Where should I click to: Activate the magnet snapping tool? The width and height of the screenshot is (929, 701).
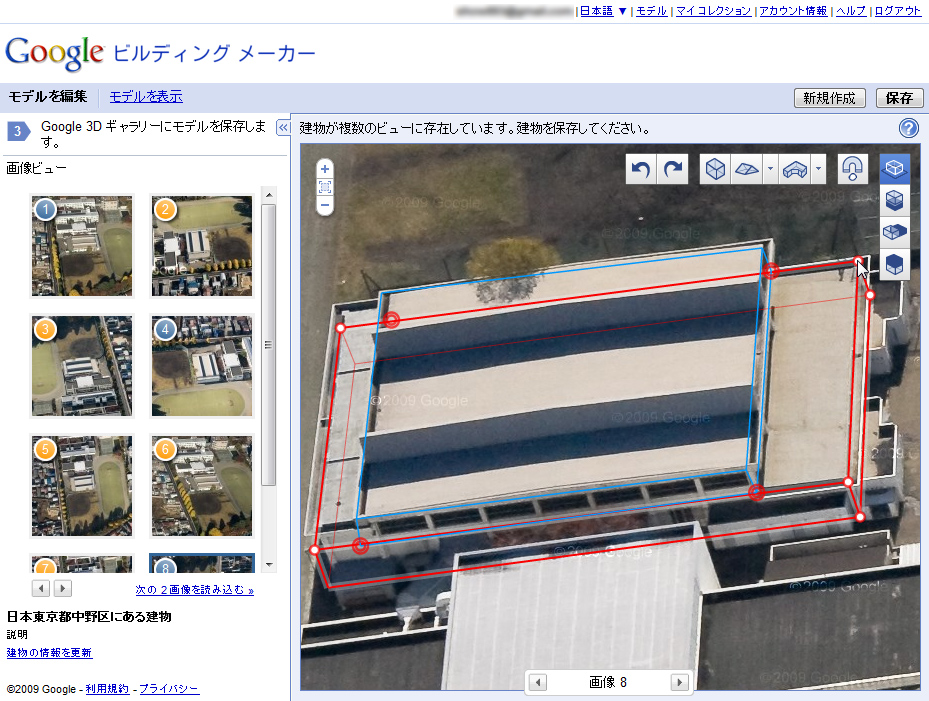(852, 168)
